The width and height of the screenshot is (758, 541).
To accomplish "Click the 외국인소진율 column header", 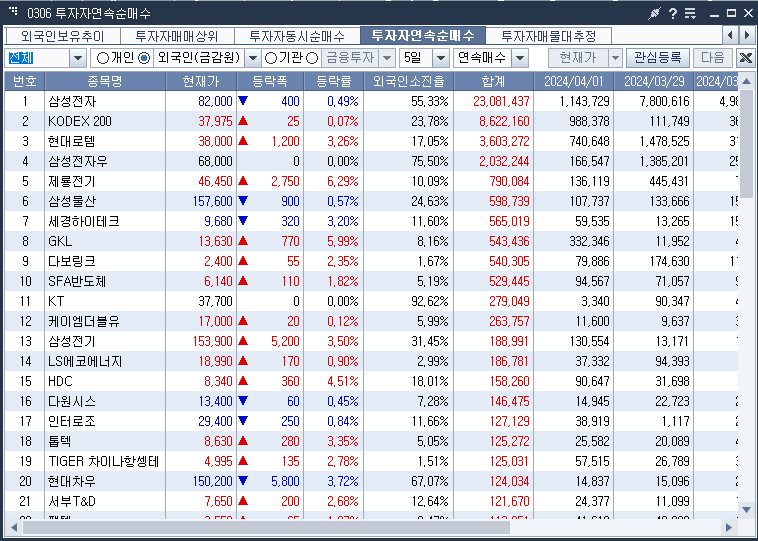I will pyautogui.click(x=408, y=81).
